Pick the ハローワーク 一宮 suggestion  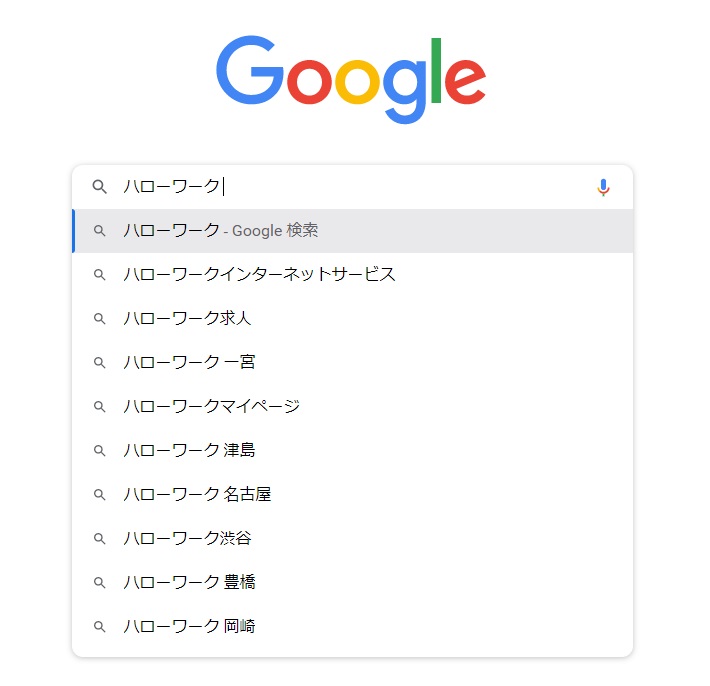pyautogui.click(x=353, y=362)
